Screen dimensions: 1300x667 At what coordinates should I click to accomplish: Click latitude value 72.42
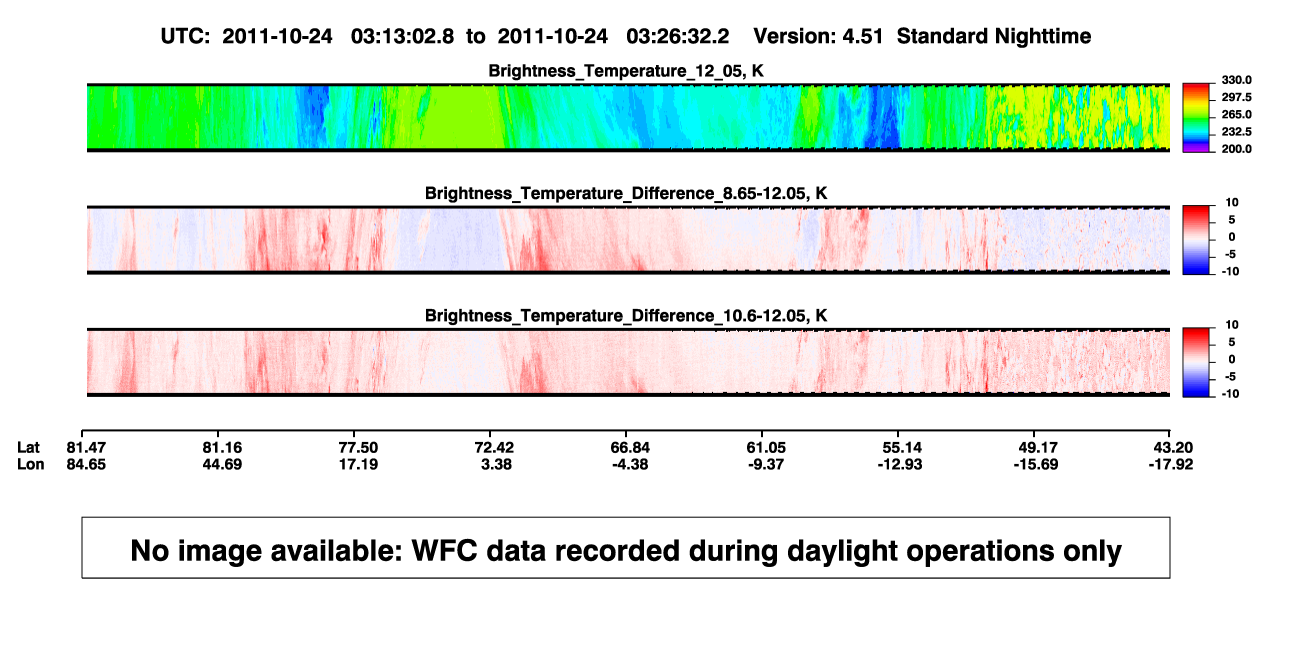click(x=493, y=447)
